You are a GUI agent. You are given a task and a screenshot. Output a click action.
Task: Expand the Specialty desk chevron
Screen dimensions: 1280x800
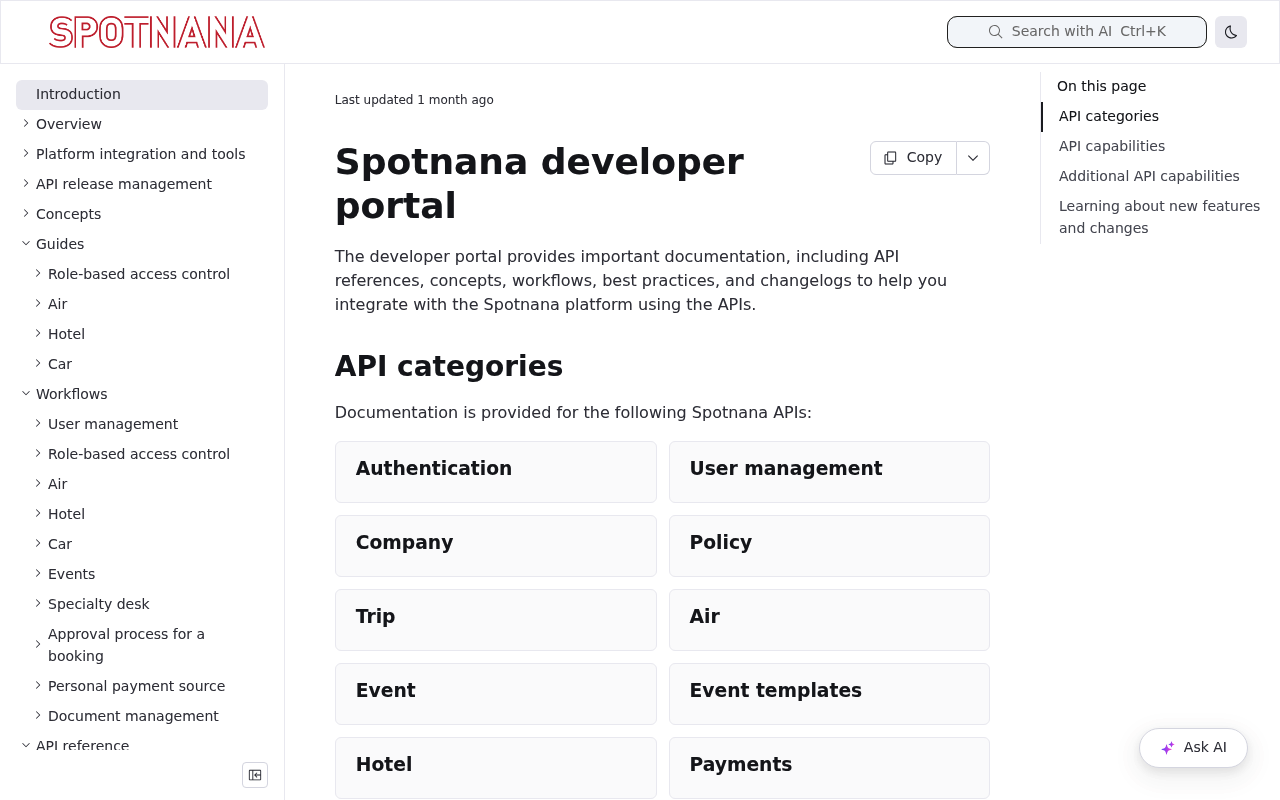point(38,604)
